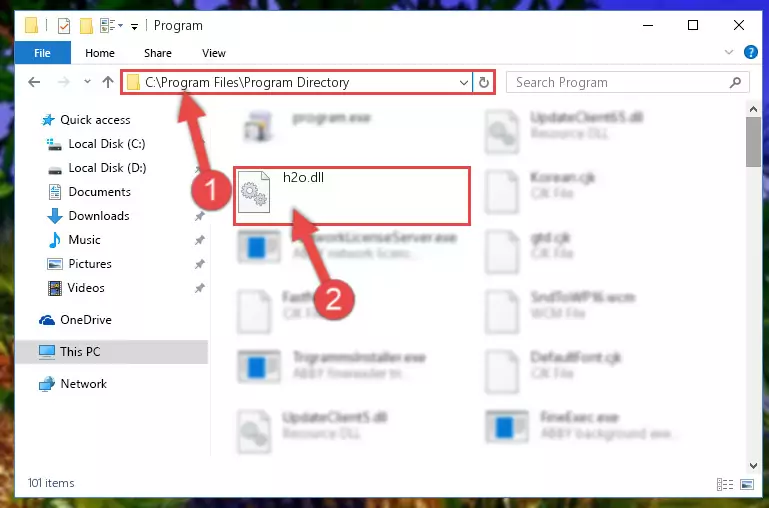Screen dimensions: 769x508
Task: Click the Forward navigation arrow
Action: pos(63,82)
